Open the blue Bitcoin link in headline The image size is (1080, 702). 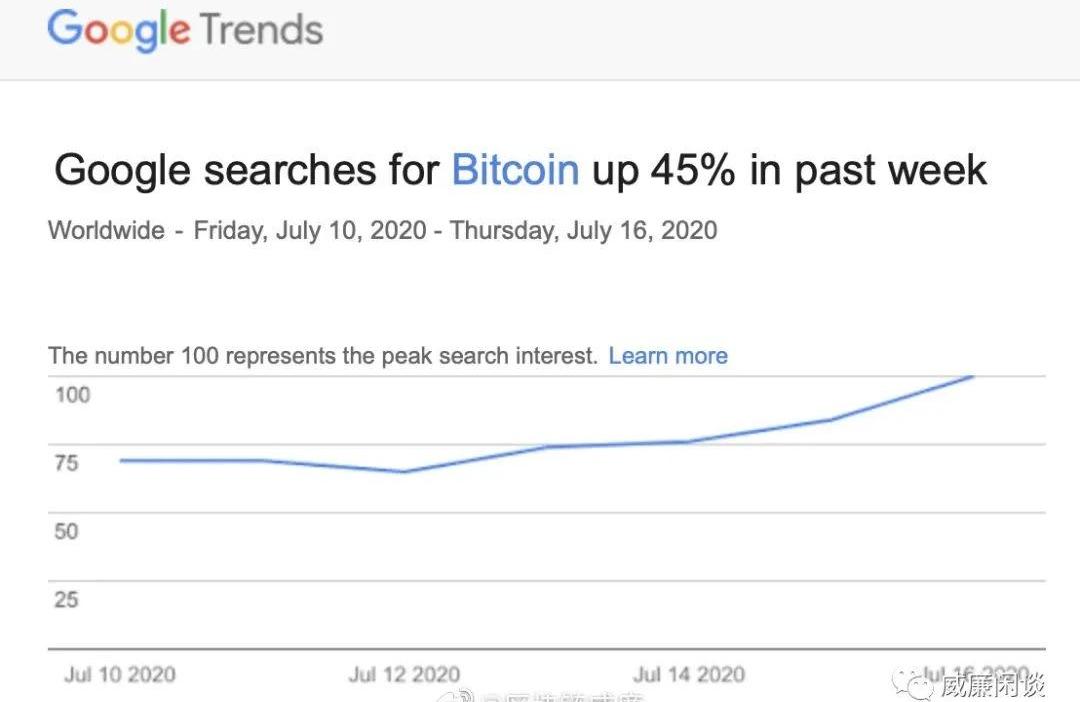(x=515, y=169)
